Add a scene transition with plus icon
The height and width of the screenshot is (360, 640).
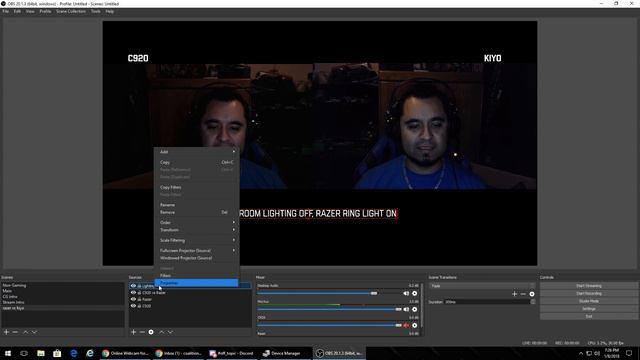pyautogui.click(x=514, y=294)
